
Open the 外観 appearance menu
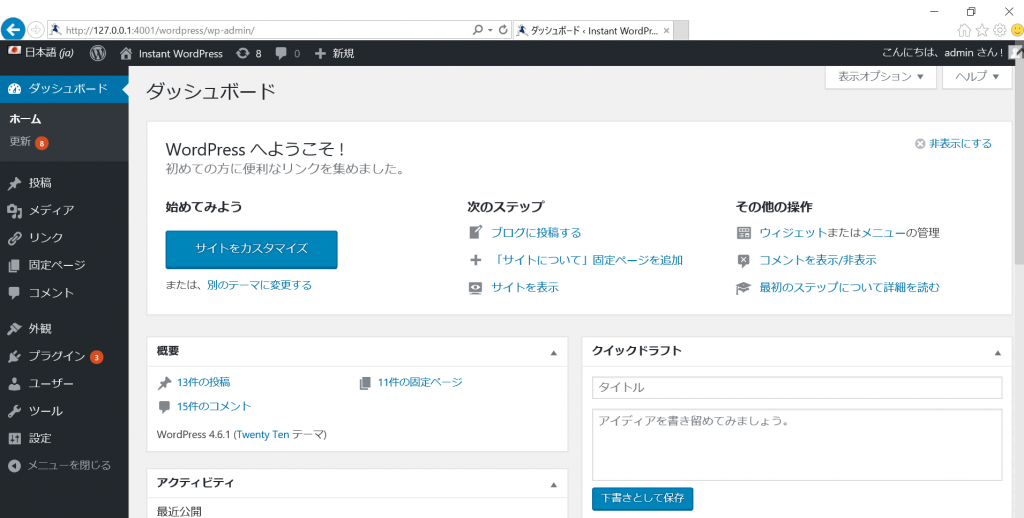(64, 329)
